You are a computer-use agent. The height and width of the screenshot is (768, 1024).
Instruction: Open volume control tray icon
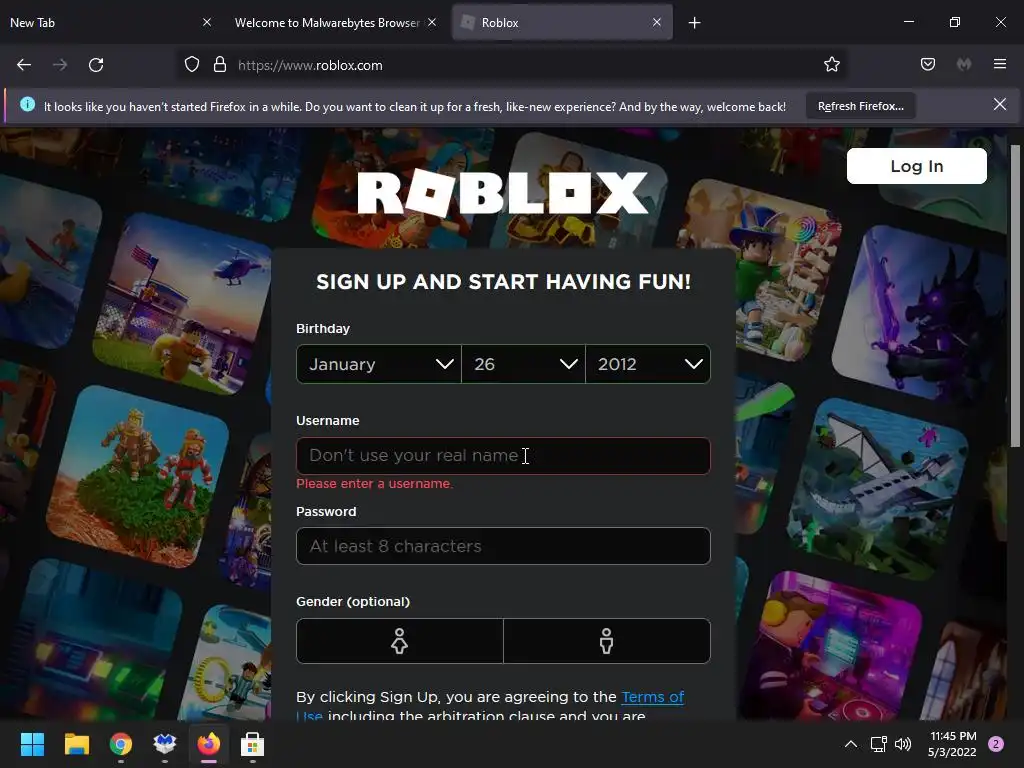click(903, 744)
